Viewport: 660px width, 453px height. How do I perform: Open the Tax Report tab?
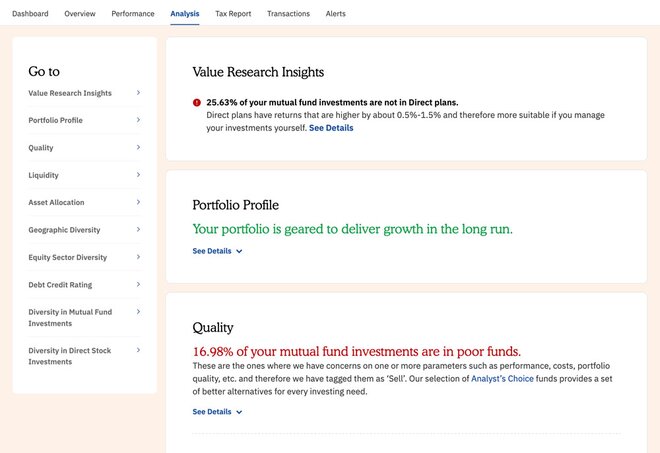233,14
